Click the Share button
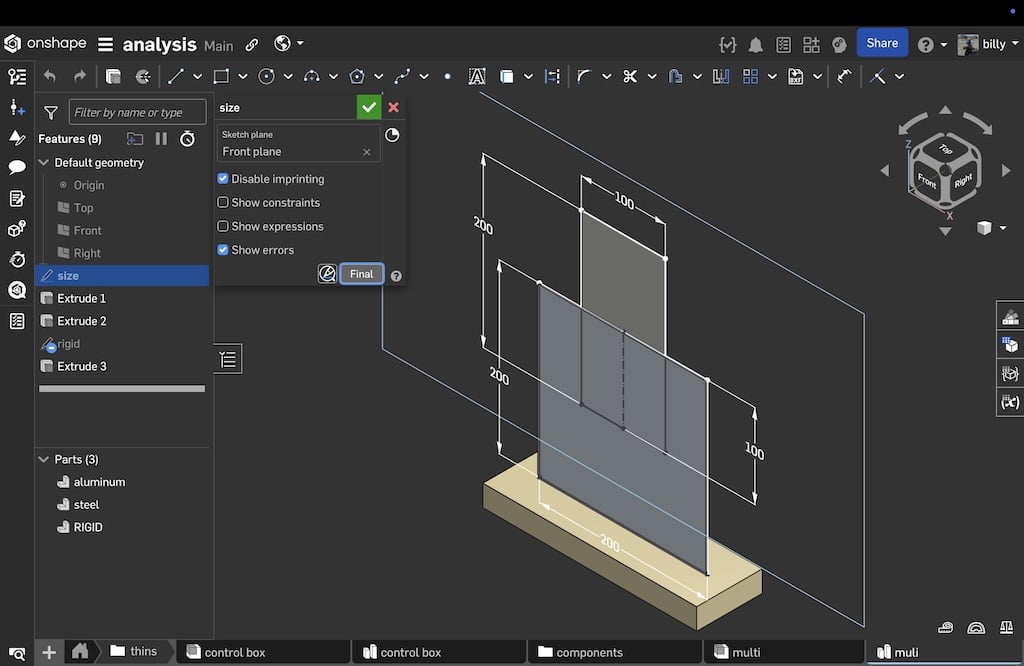 [x=882, y=43]
